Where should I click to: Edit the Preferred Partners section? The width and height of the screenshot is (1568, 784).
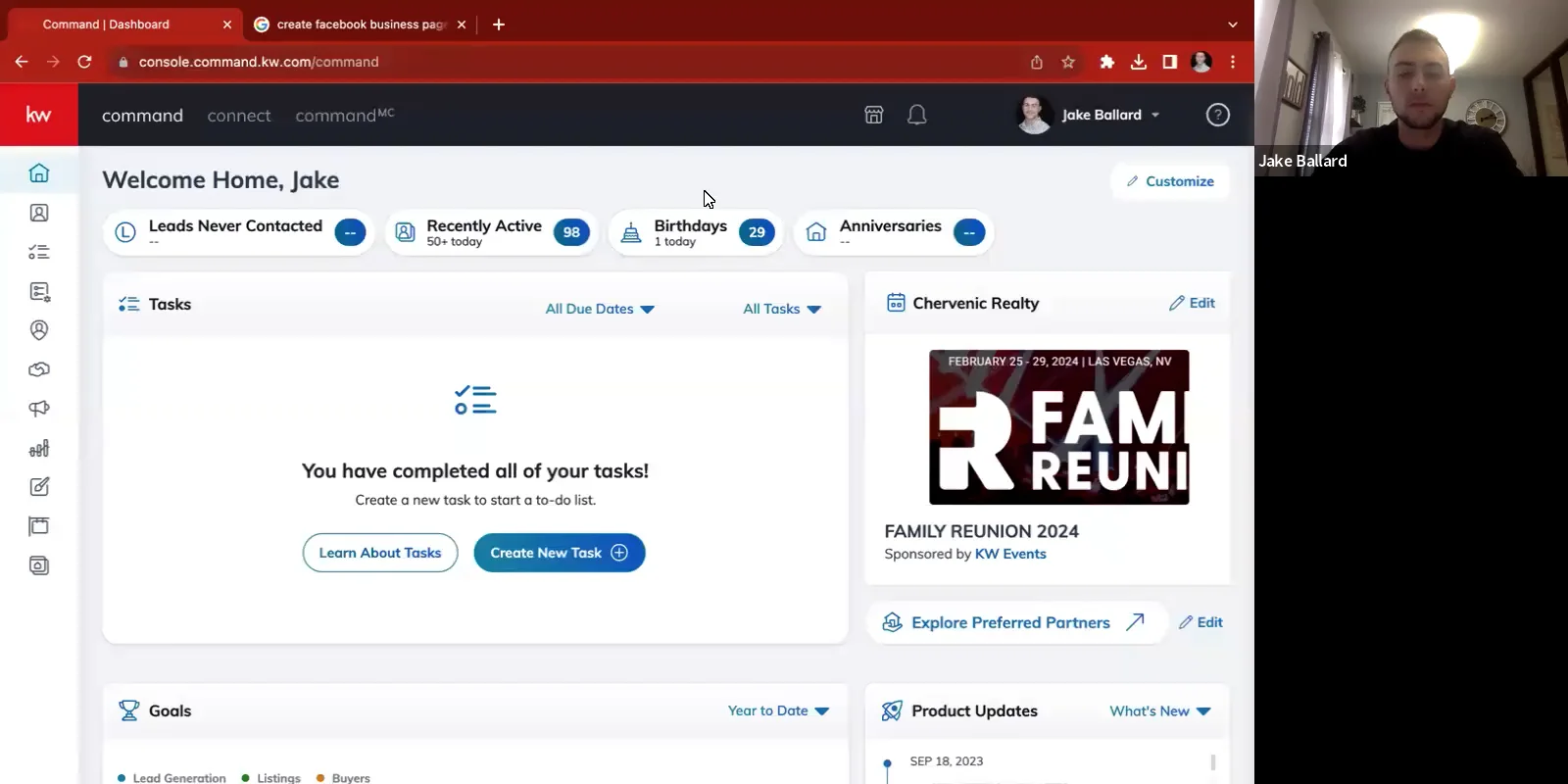coord(1200,622)
